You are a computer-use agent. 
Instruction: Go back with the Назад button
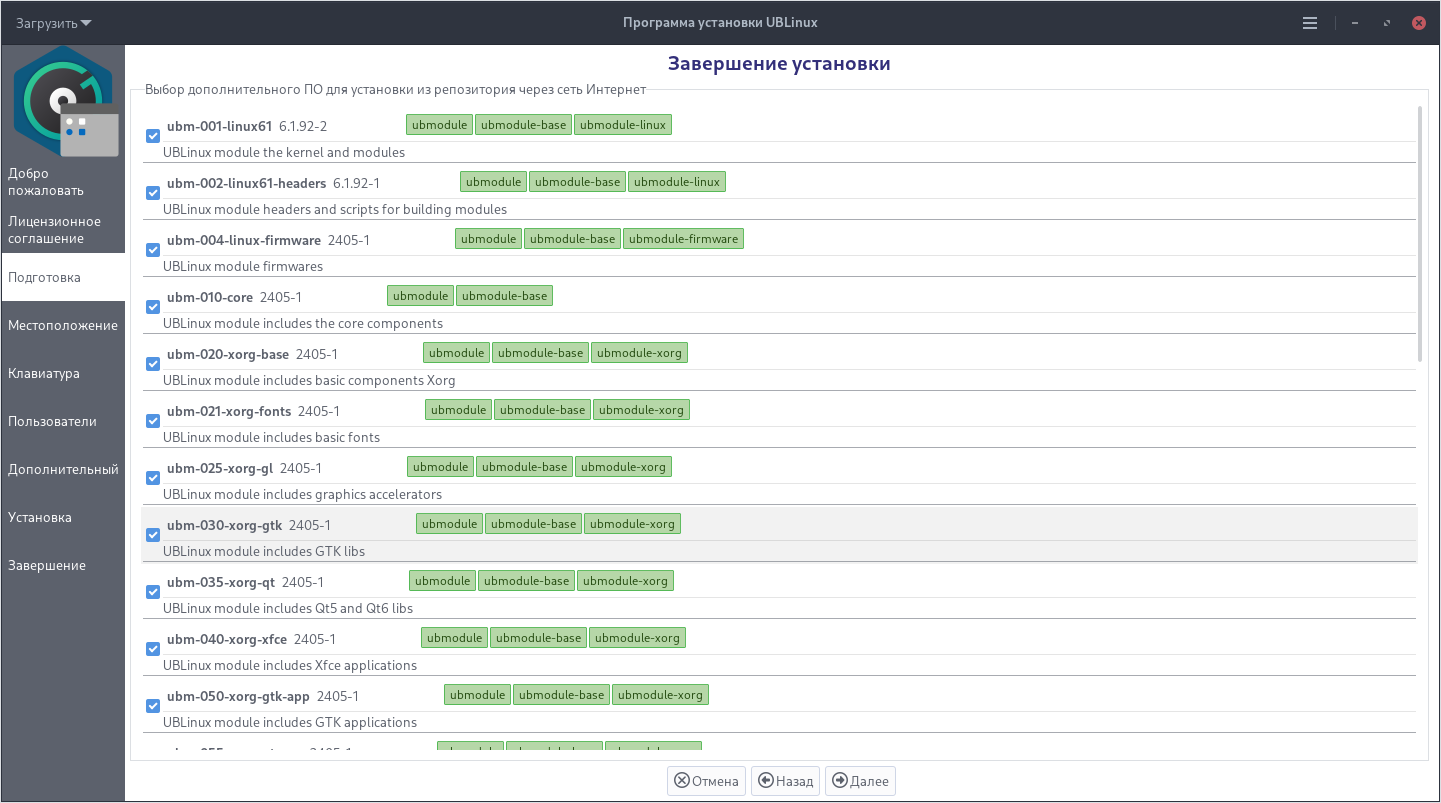785,781
